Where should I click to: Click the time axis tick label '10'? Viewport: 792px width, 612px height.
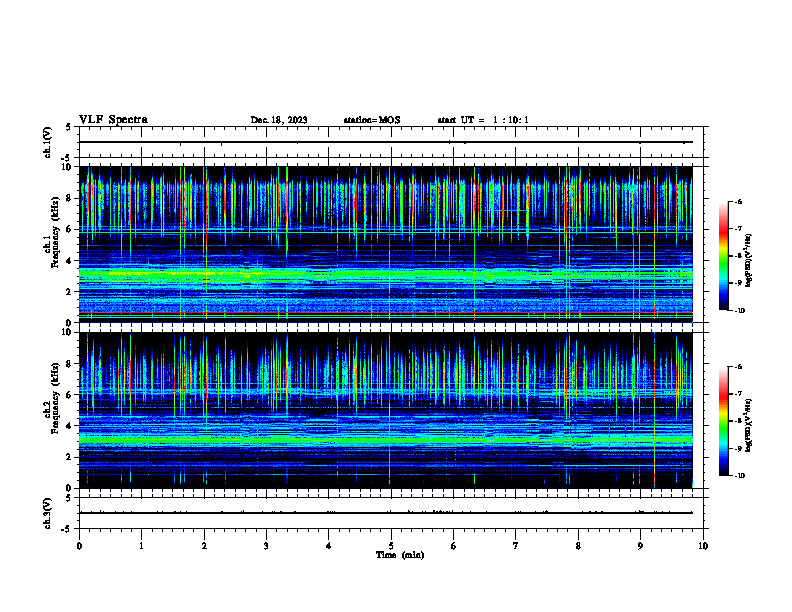703,546
